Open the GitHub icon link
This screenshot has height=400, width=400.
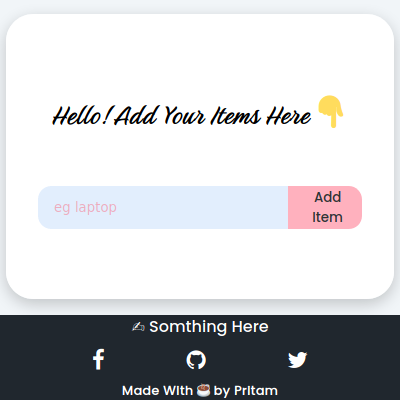click(x=196, y=360)
